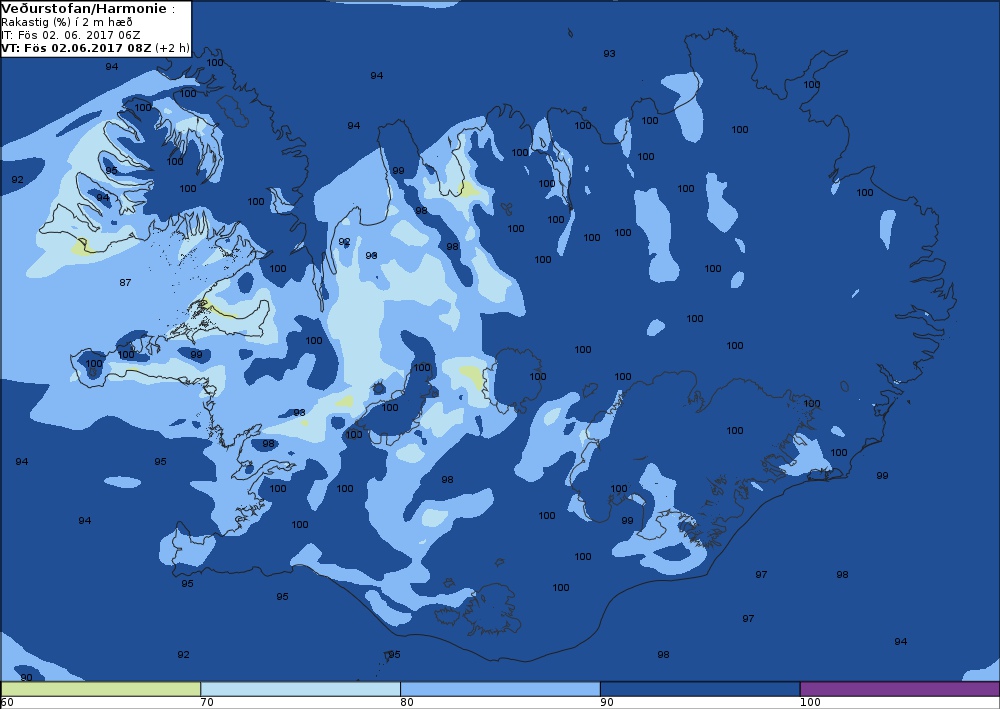
Task: Click the yellow-green 60–70 legend swatch
Action: (101, 689)
